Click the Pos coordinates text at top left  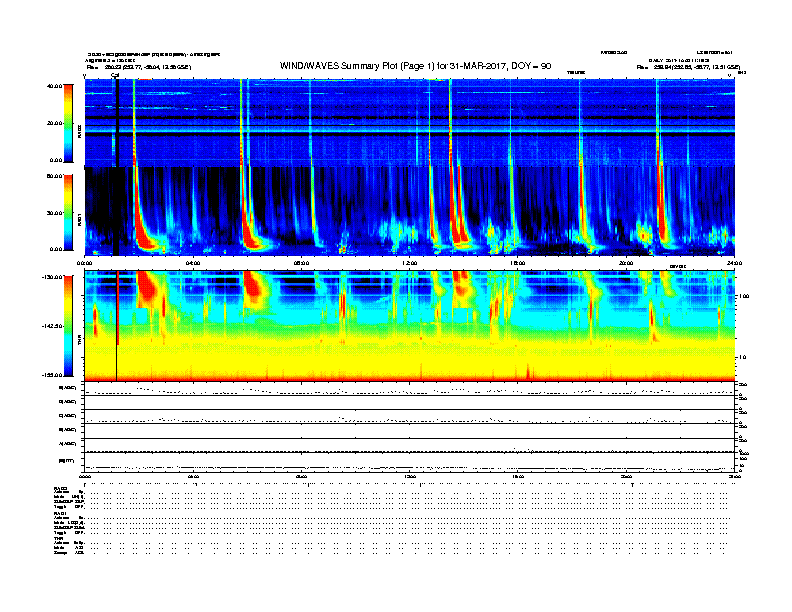(x=139, y=67)
